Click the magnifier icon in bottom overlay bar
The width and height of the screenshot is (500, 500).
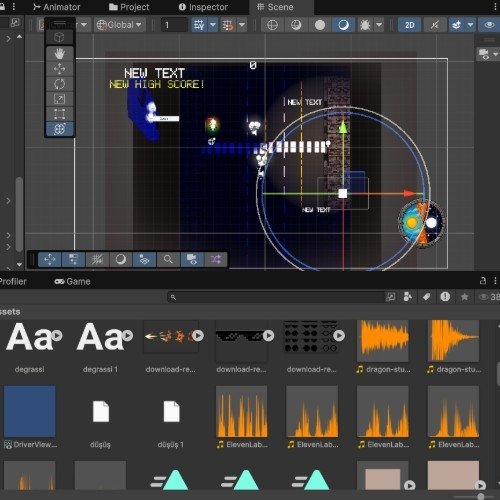pos(168,259)
